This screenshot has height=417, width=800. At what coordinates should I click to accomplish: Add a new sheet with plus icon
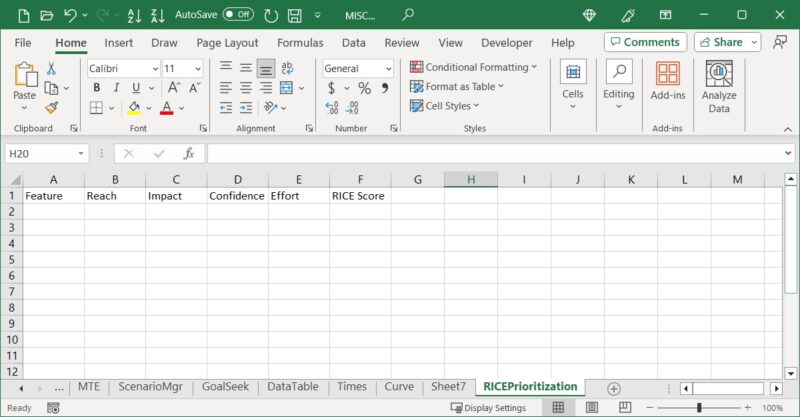pos(614,389)
